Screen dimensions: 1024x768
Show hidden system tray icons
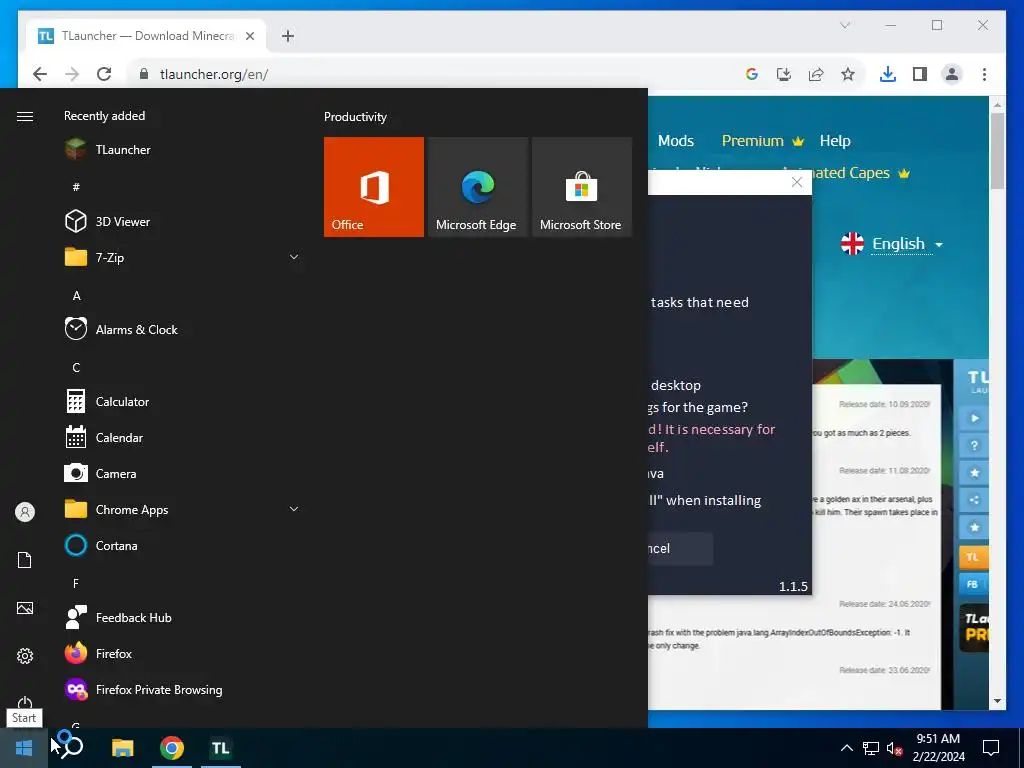846,748
